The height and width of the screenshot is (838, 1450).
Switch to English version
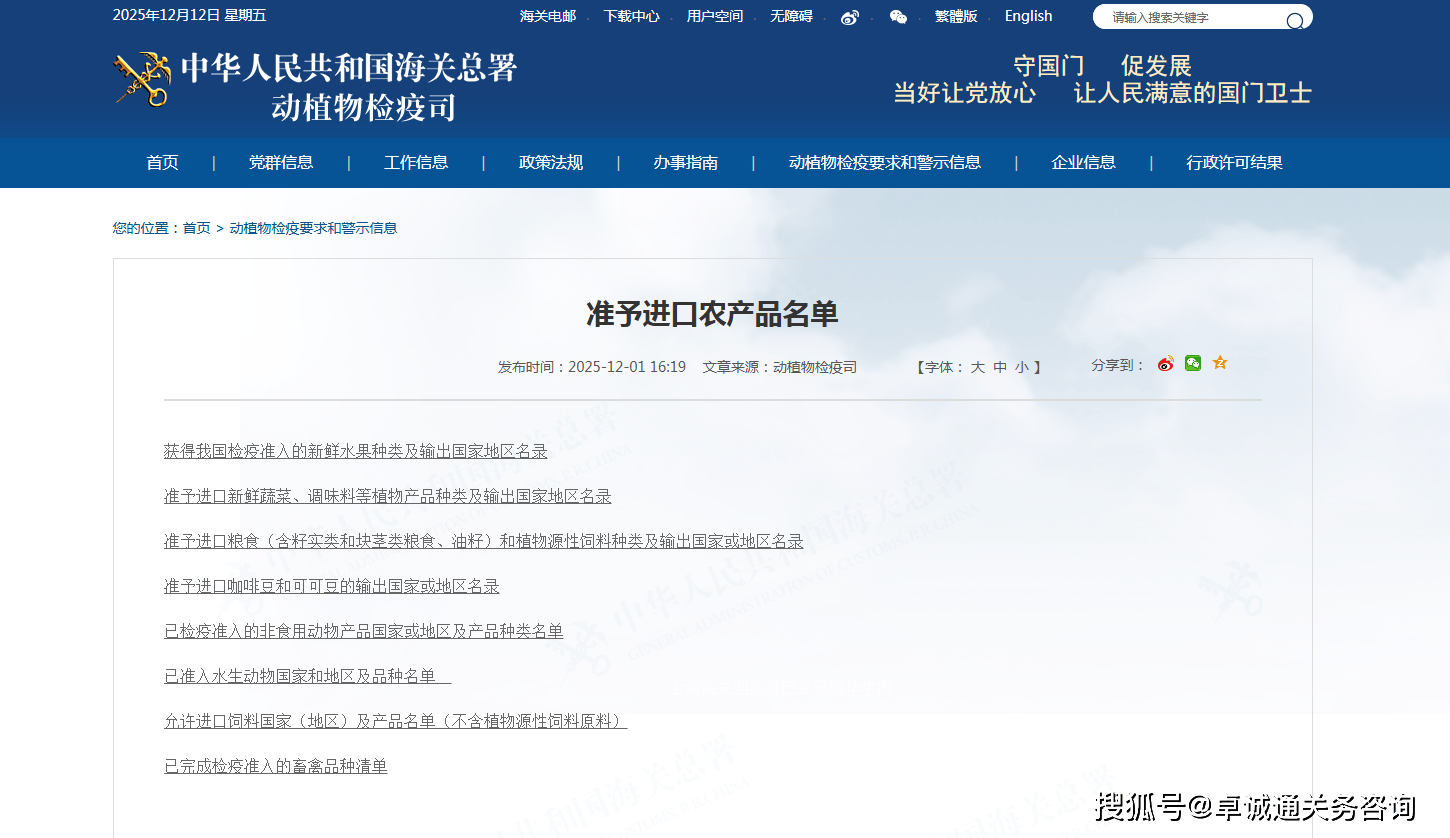pyautogui.click(x=1028, y=16)
